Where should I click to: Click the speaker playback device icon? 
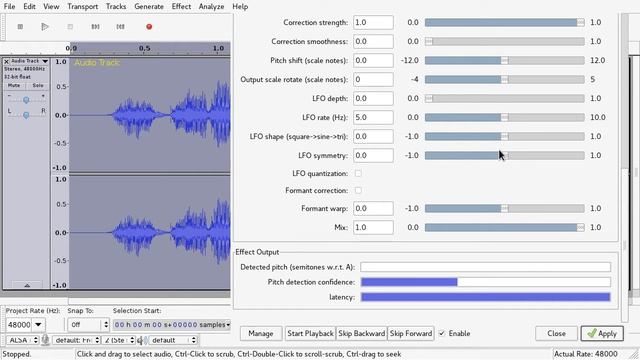143,340
